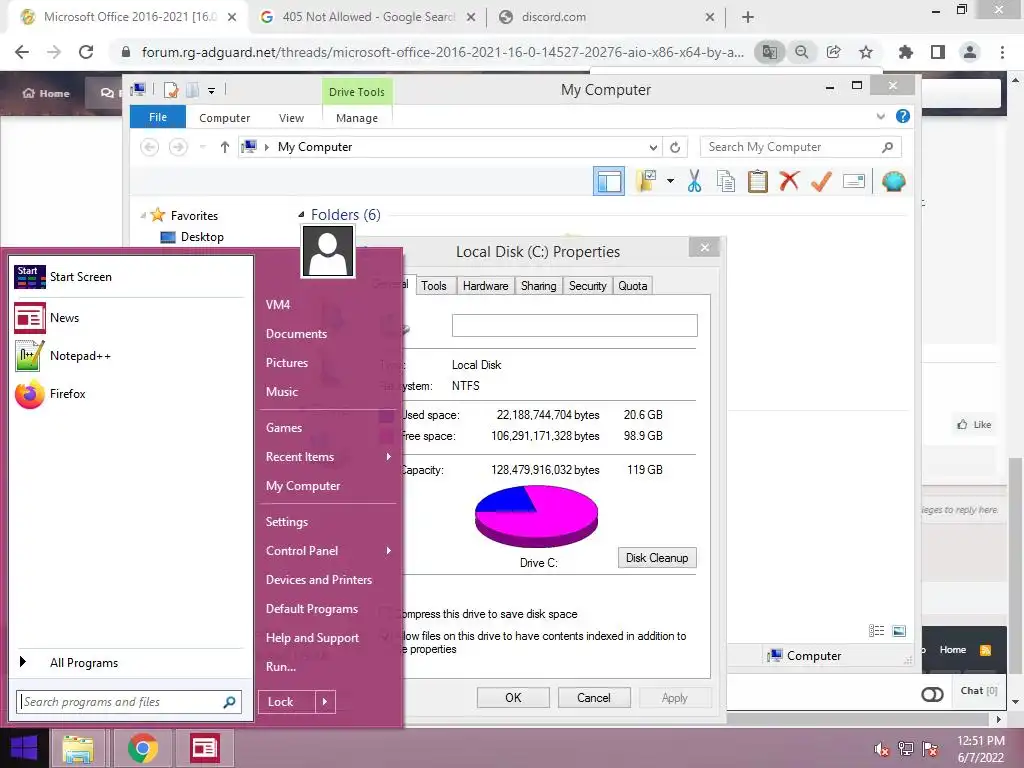1024x768 pixels.
Task: Click OK in Local Disk Properties
Action: click(x=513, y=697)
